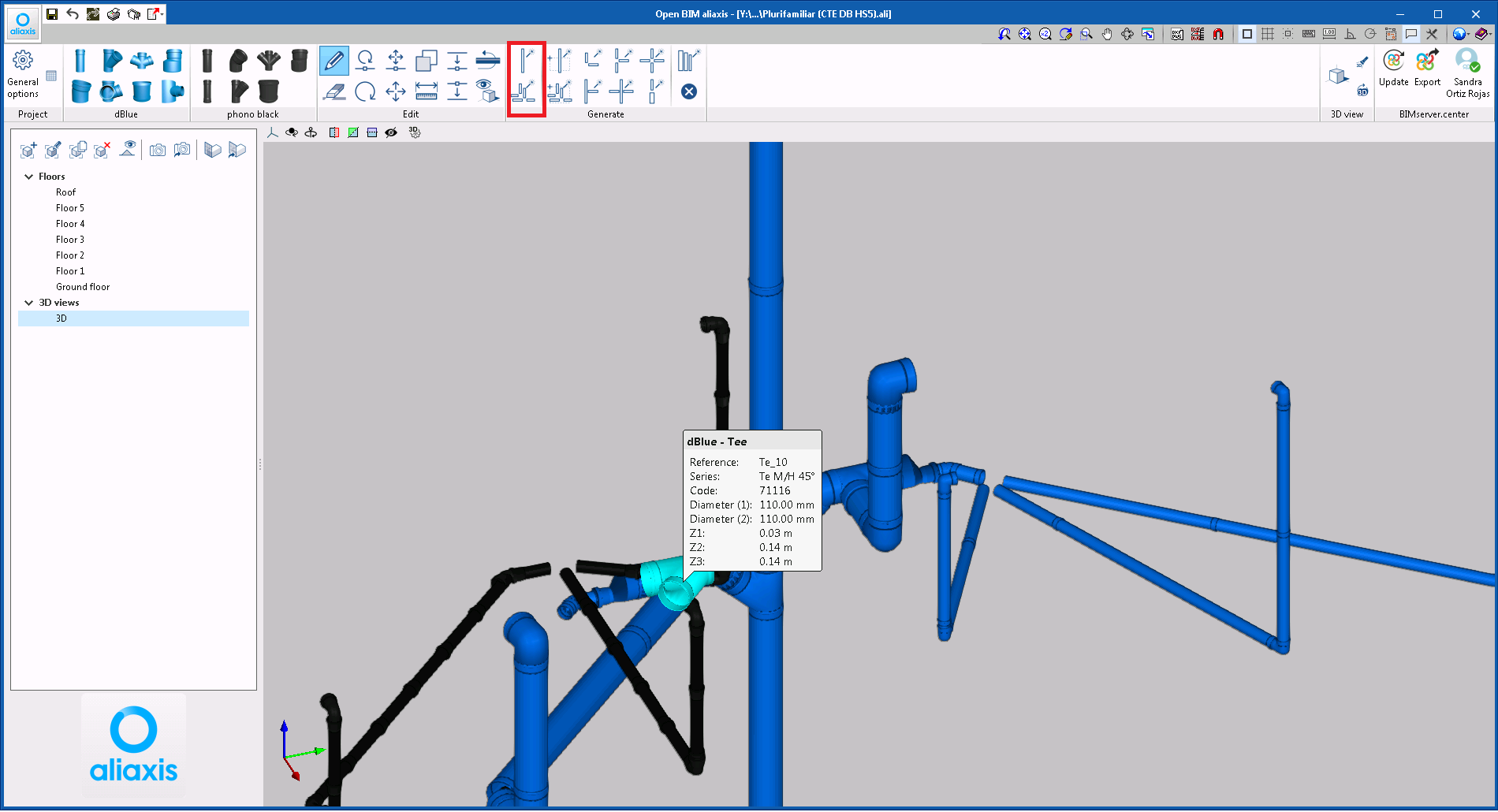The image size is (1498, 812).
Task: Click the zoom window magnifier
Action: click(x=1086, y=34)
